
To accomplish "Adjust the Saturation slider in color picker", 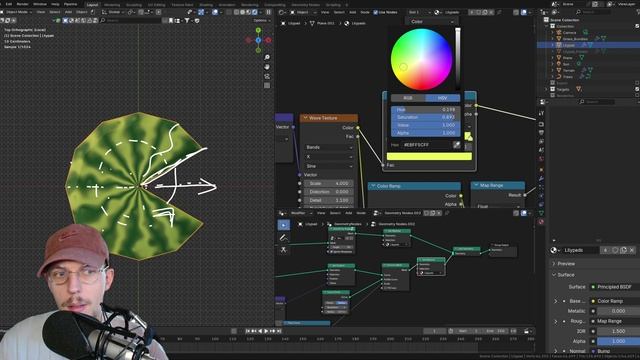I will pos(425,117).
